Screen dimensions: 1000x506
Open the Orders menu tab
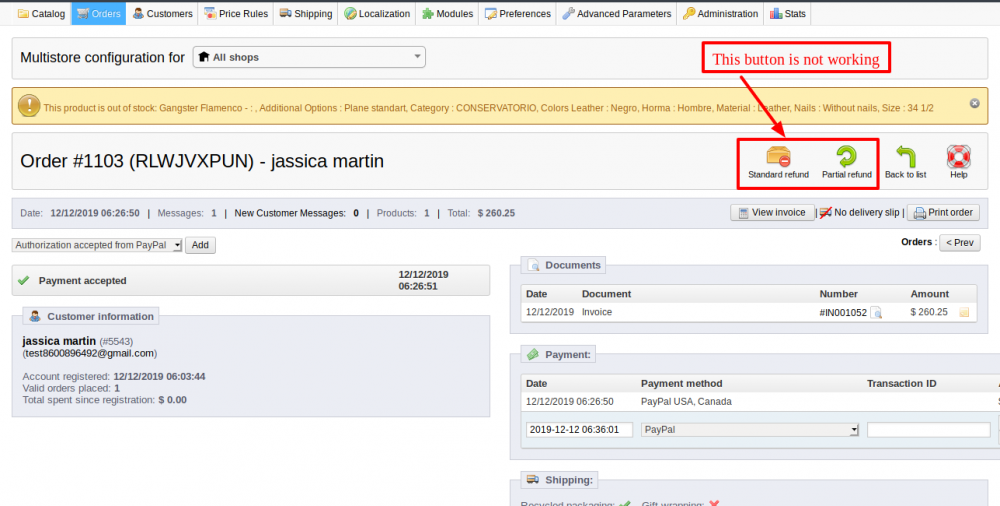(99, 13)
